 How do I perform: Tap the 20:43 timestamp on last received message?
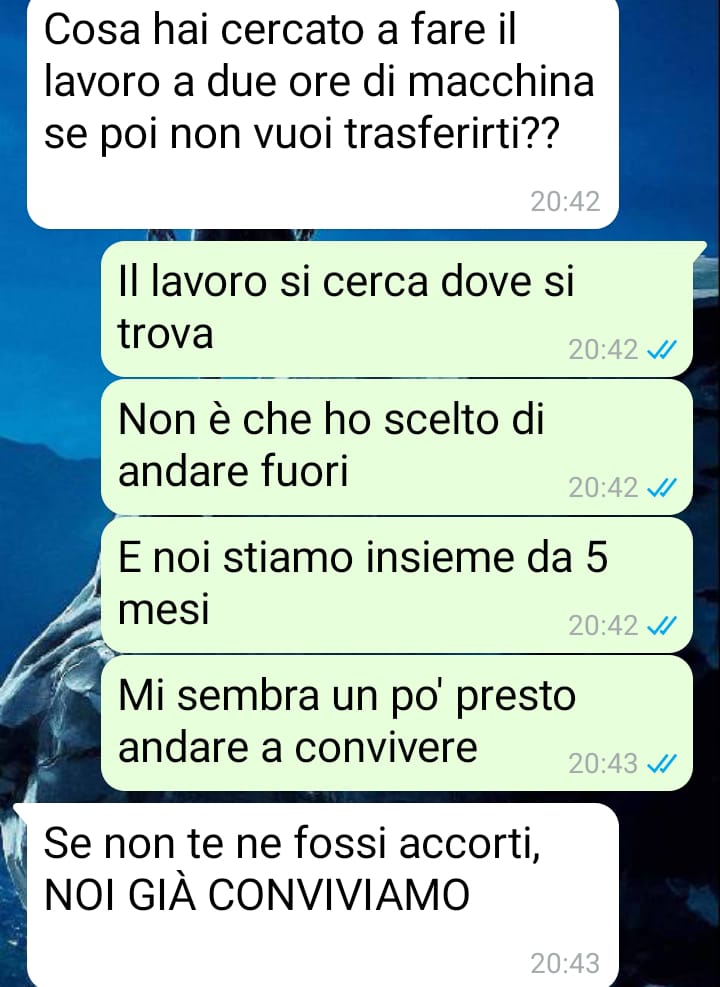pyautogui.click(x=565, y=963)
